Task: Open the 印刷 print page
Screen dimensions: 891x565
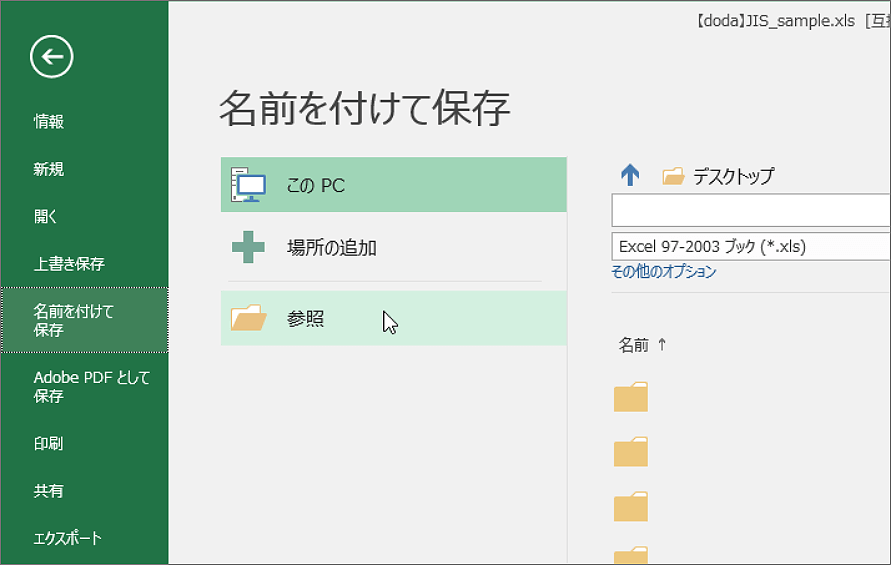Action: click(49, 443)
